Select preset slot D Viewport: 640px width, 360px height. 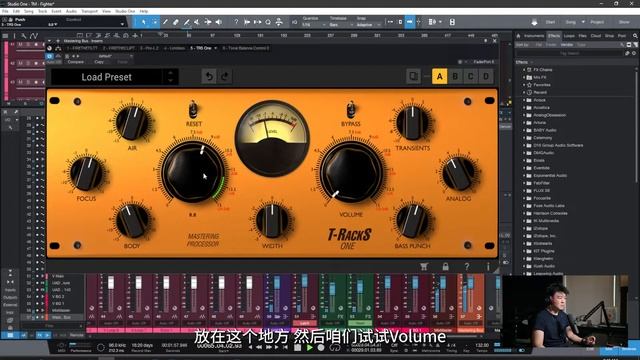tap(486, 76)
